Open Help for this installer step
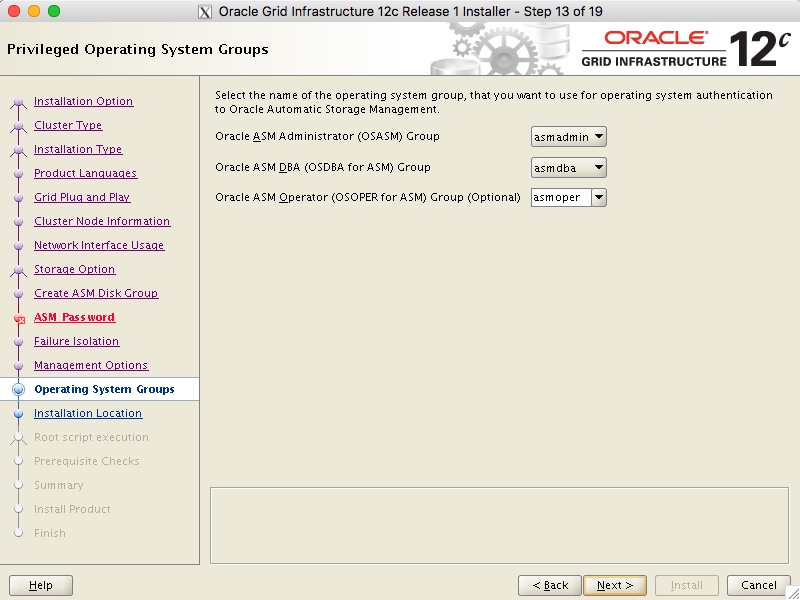Viewport: 800px width, 600px height. pos(40,585)
